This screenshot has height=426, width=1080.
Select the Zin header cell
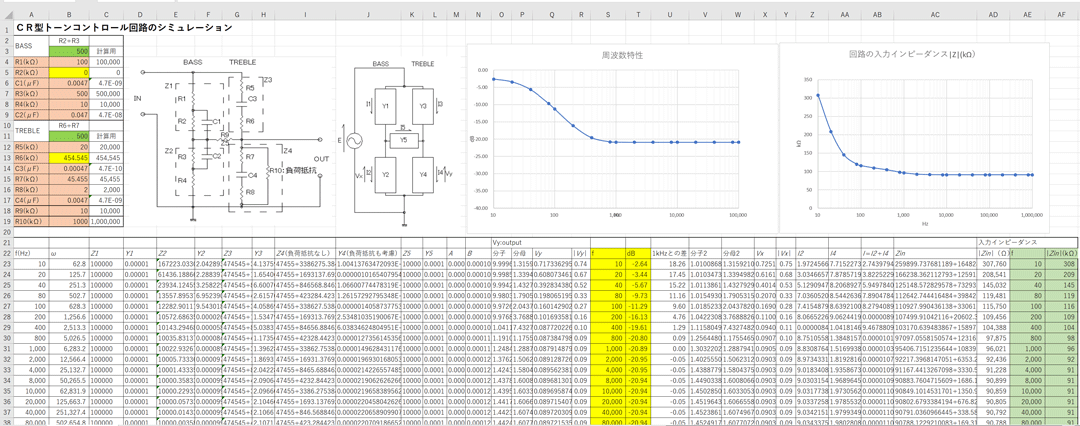(935, 252)
